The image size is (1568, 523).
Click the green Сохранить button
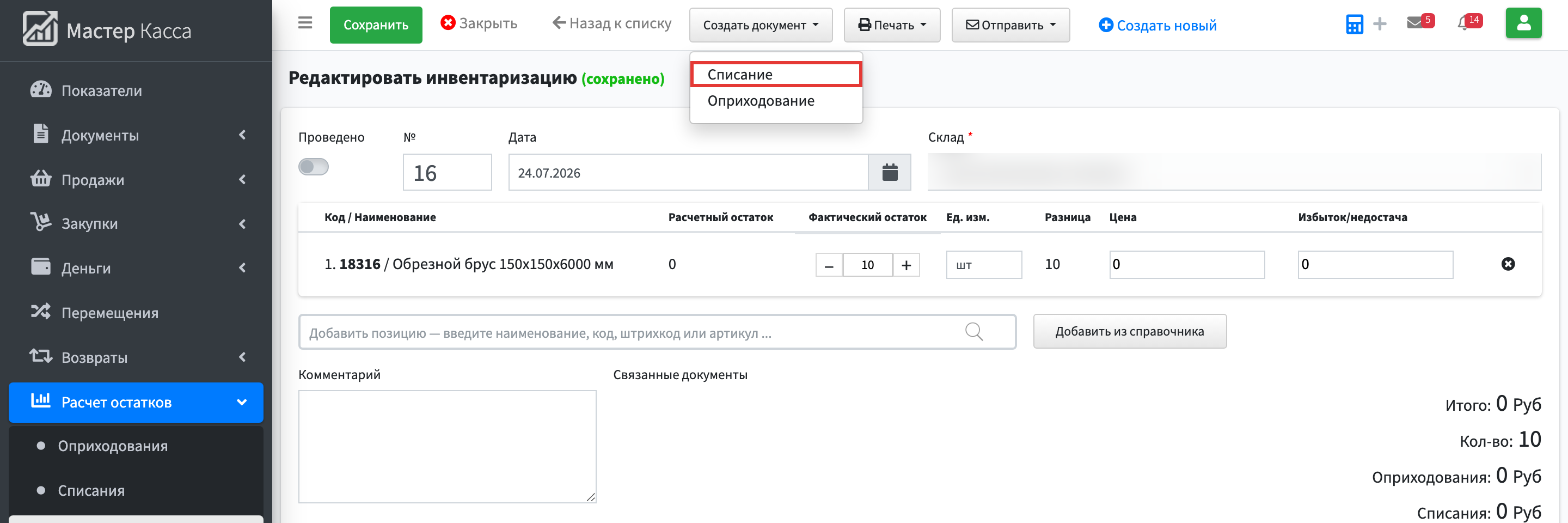[376, 25]
